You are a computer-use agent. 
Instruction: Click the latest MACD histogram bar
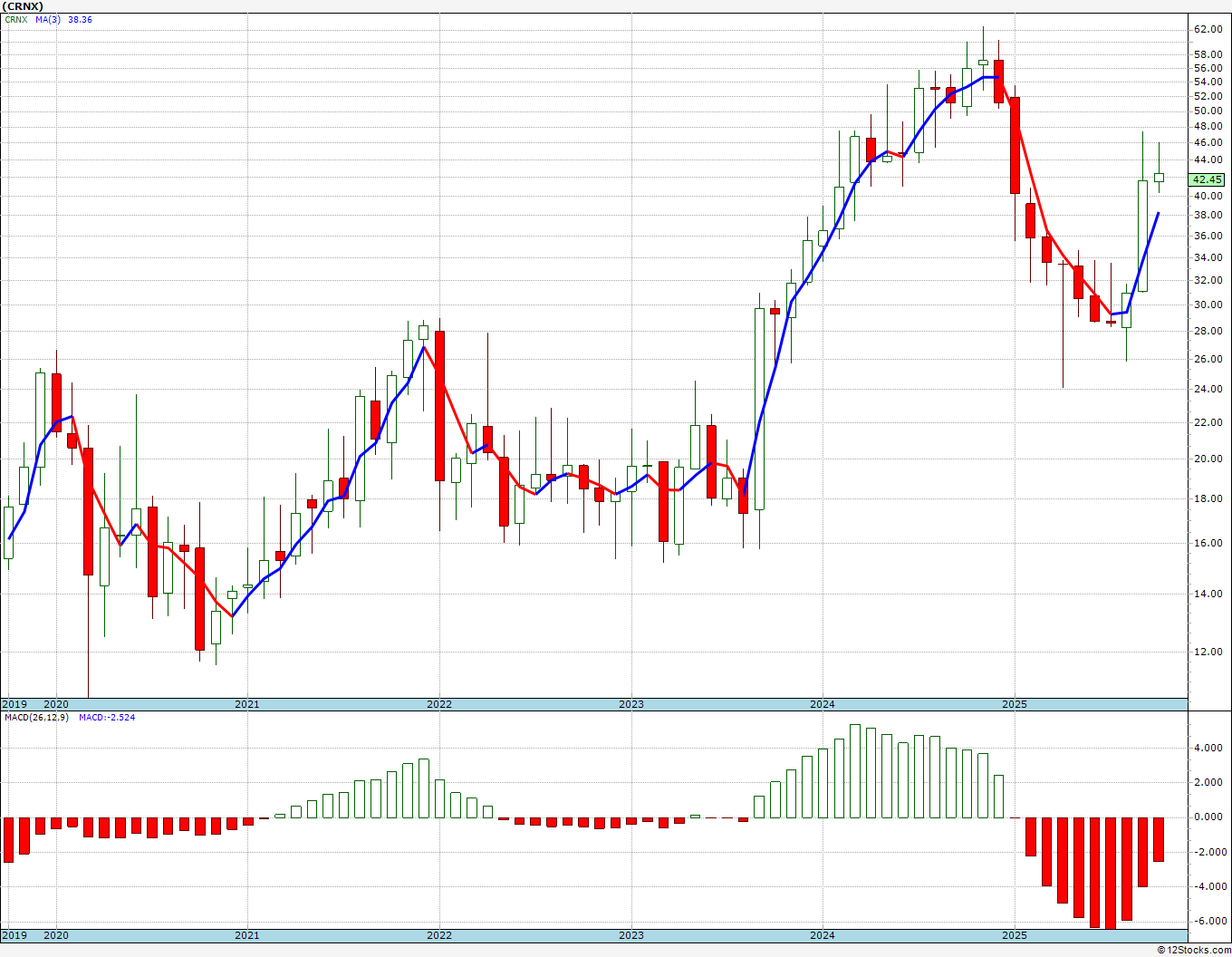click(x=1159, y=839)
